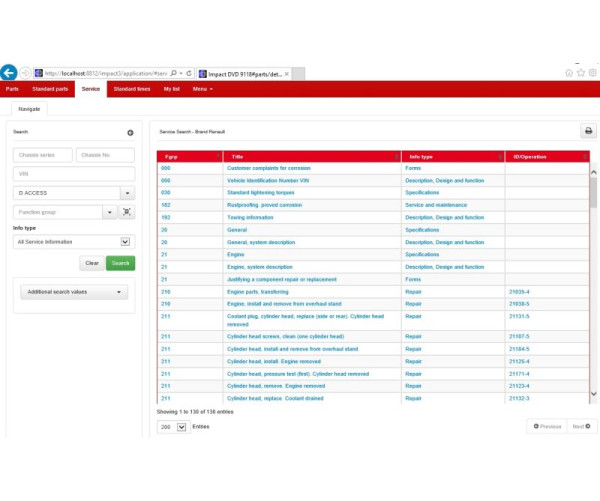Screen dimensions: 600x501
Task: Click the plus icon beside Search
Action: pyautogui.click(x=130, y=132)
